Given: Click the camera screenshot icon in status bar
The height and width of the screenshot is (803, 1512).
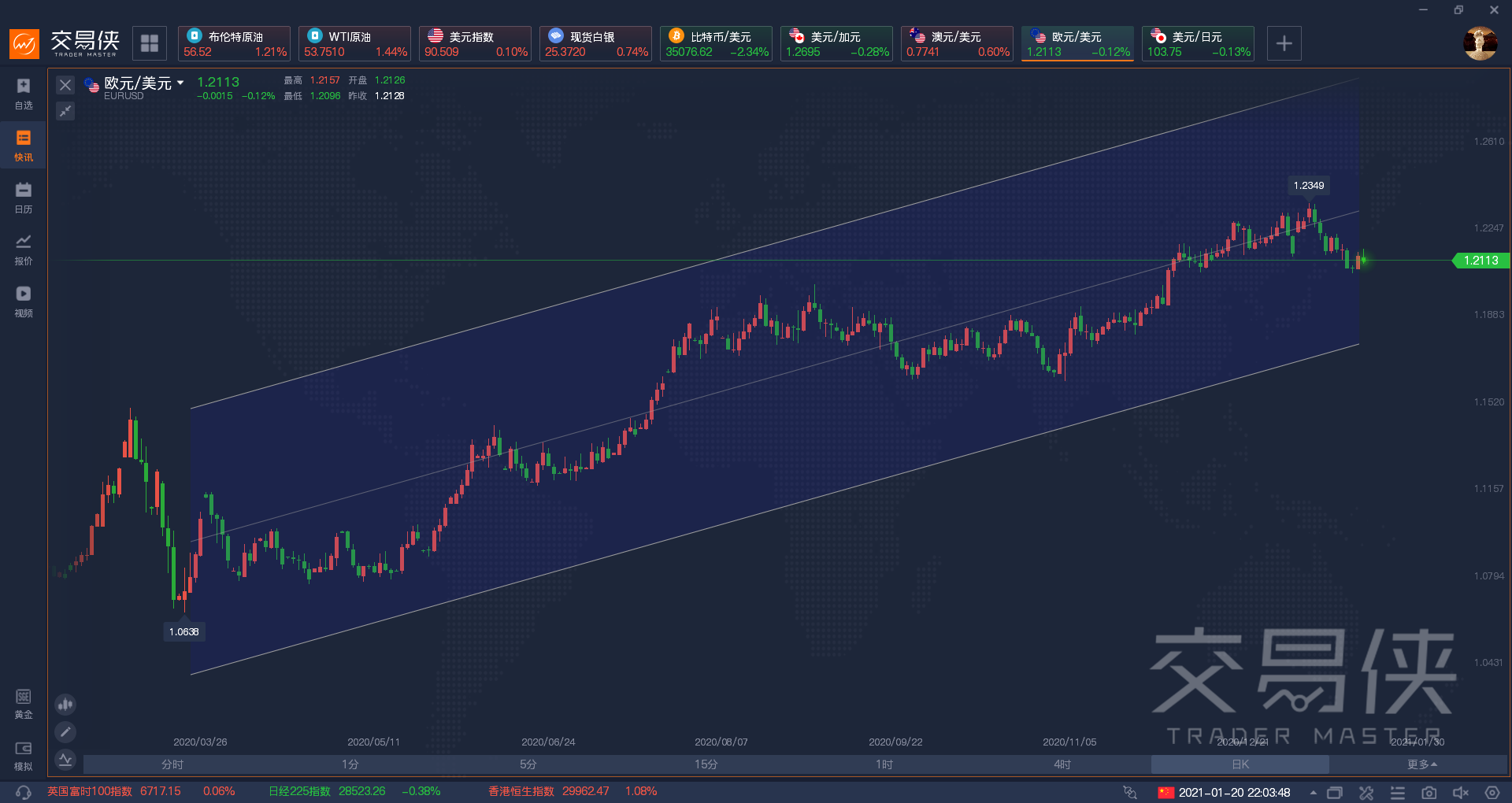Looking at the screenshot, I should coord(1429,792).
